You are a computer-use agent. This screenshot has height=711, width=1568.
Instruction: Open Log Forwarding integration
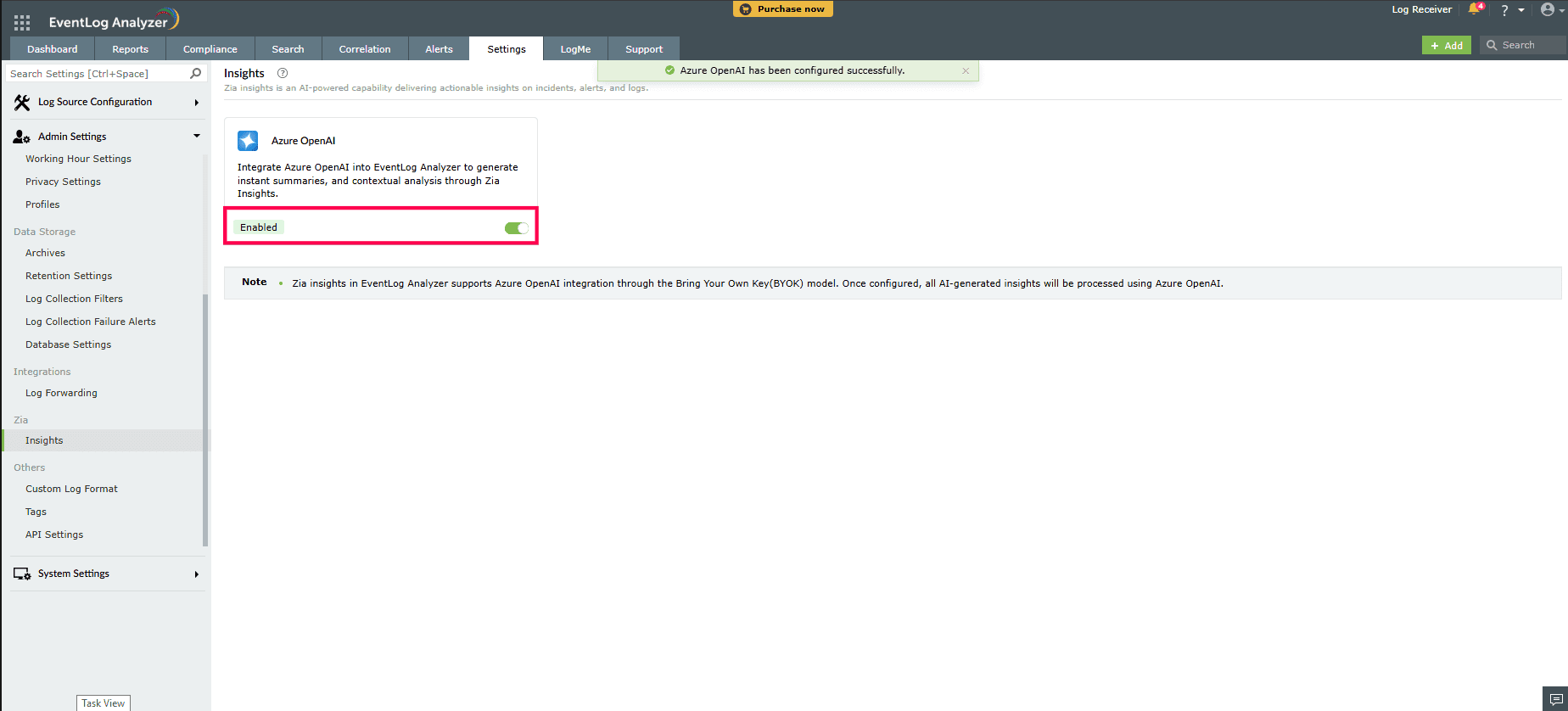coord(61,393)
